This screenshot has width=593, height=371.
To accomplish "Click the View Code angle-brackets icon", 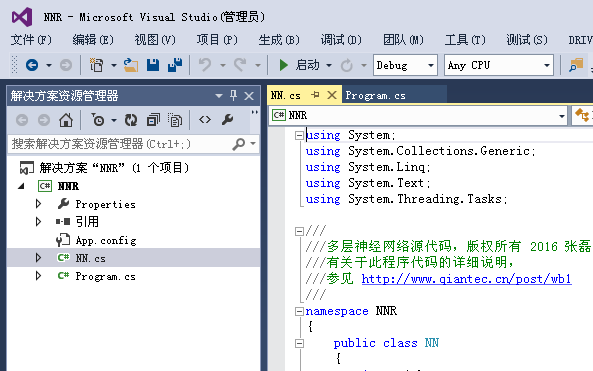I will (205, 120).
